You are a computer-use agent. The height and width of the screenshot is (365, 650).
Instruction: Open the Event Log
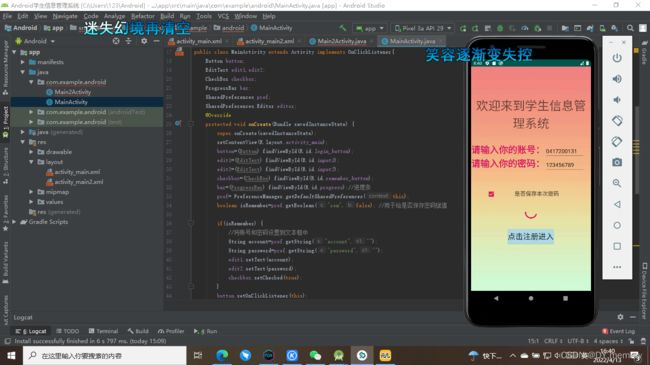pyautogui.click(x=618, y=331)
